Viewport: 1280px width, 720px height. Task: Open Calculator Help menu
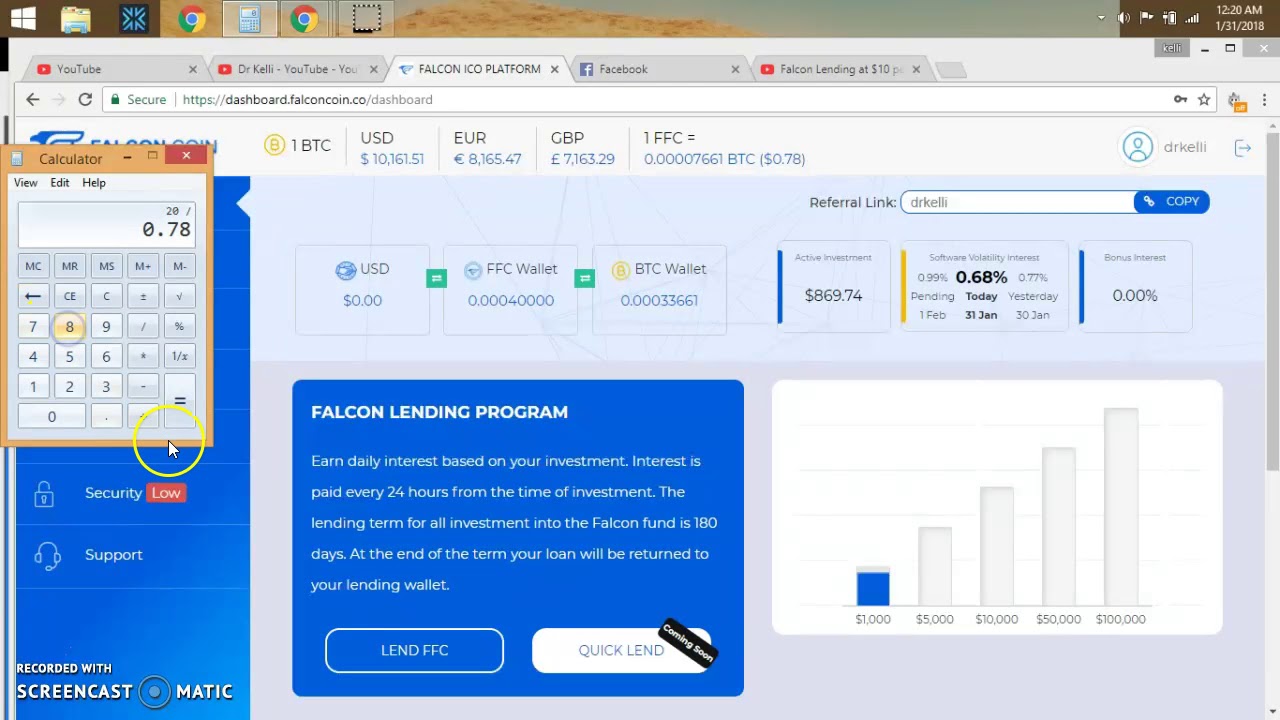94,183
